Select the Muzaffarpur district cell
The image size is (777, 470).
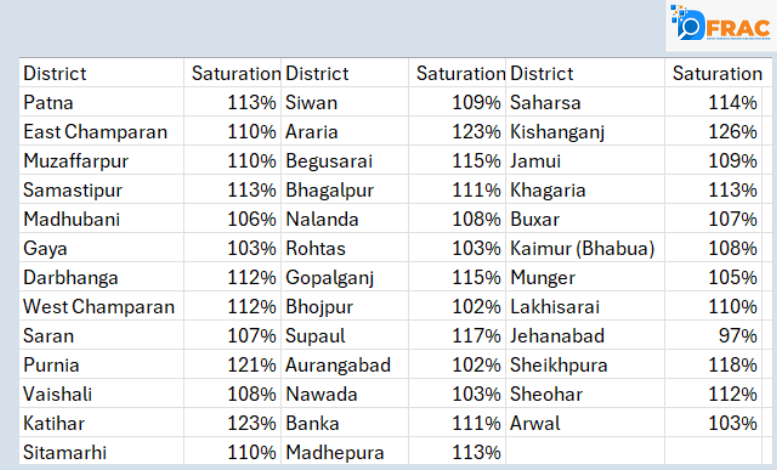(x=76, y=161)
